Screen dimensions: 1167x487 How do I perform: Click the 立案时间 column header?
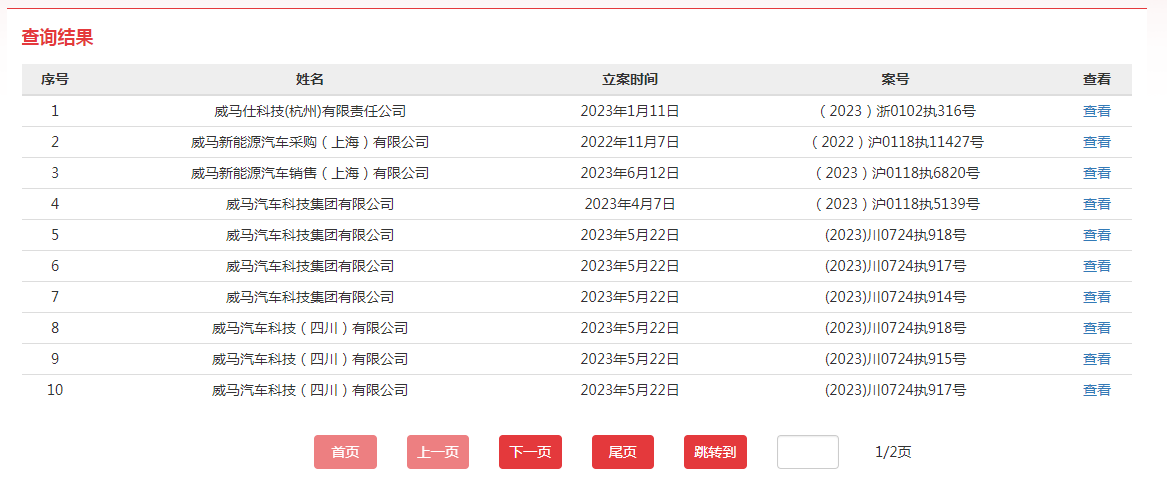click(x=630, y=80)
